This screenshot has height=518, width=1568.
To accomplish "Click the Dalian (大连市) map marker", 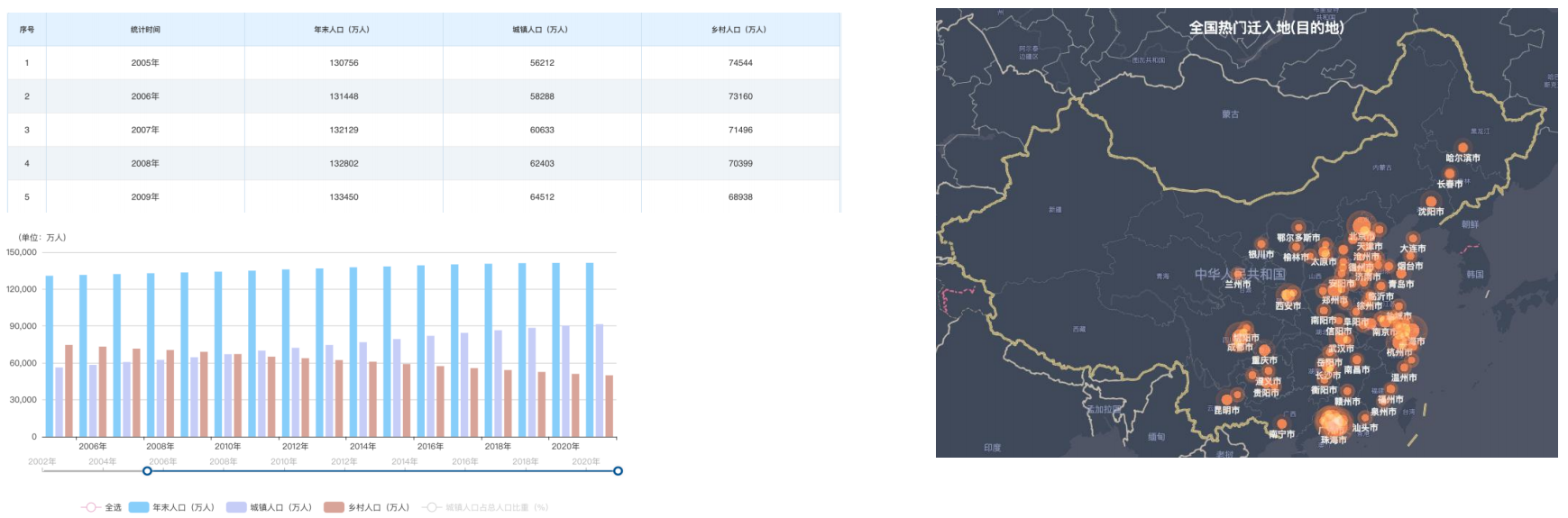I will 1413,239.
